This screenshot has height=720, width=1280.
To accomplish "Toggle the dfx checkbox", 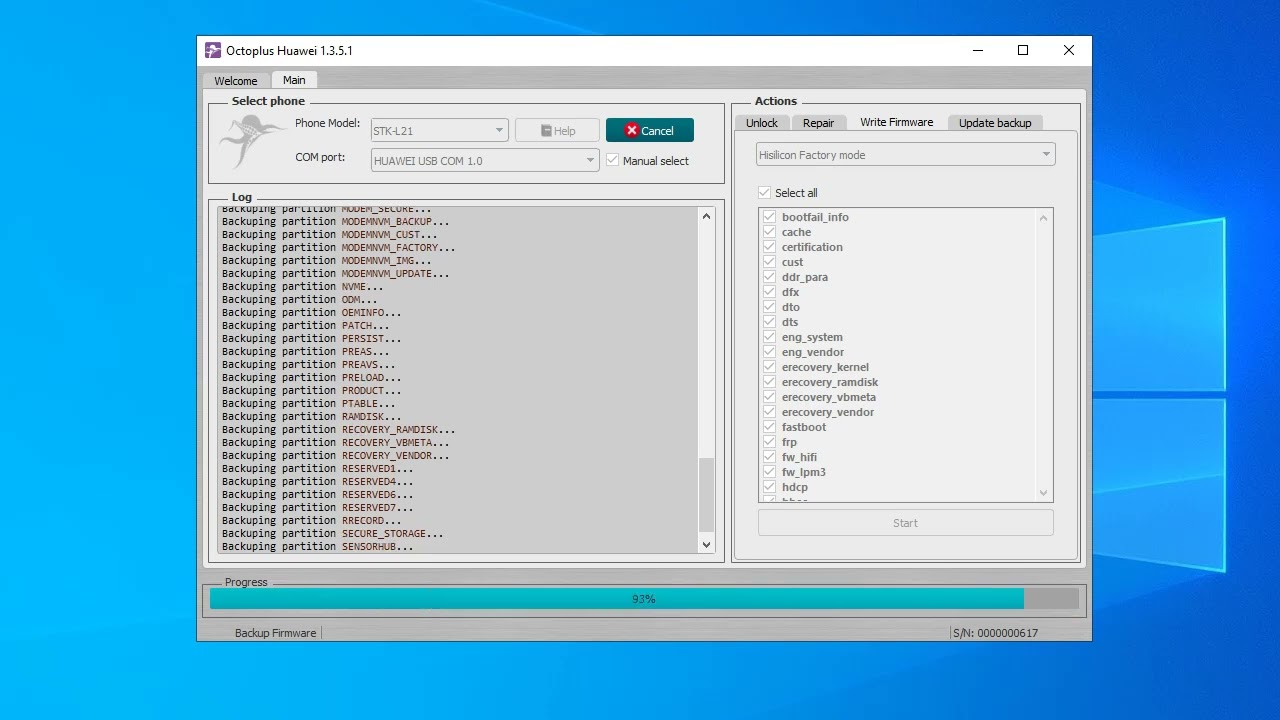I will point(769,292).
